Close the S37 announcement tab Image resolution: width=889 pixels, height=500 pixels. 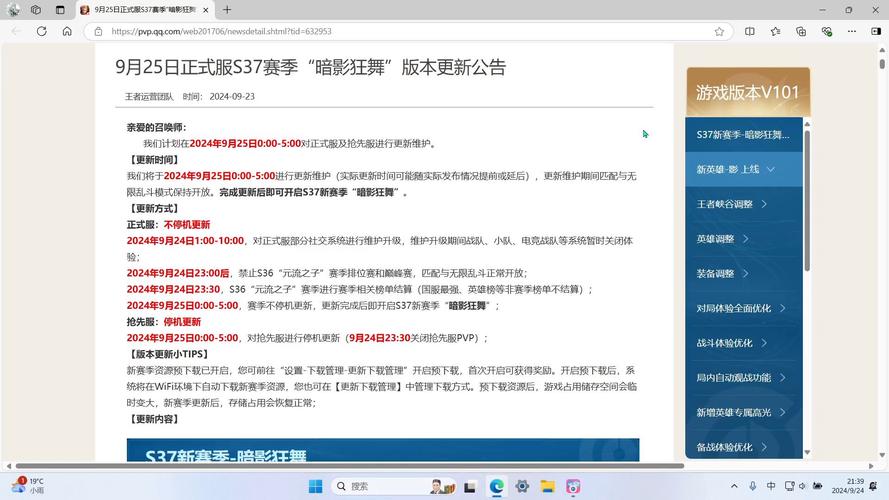[205, 10]
